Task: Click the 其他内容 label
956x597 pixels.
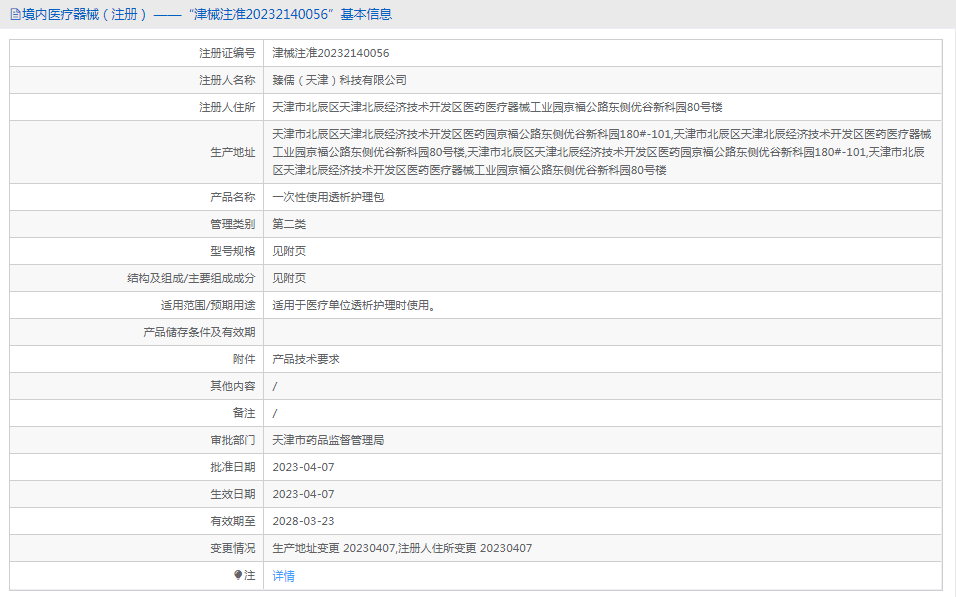Action: click(x=232, y=386)
